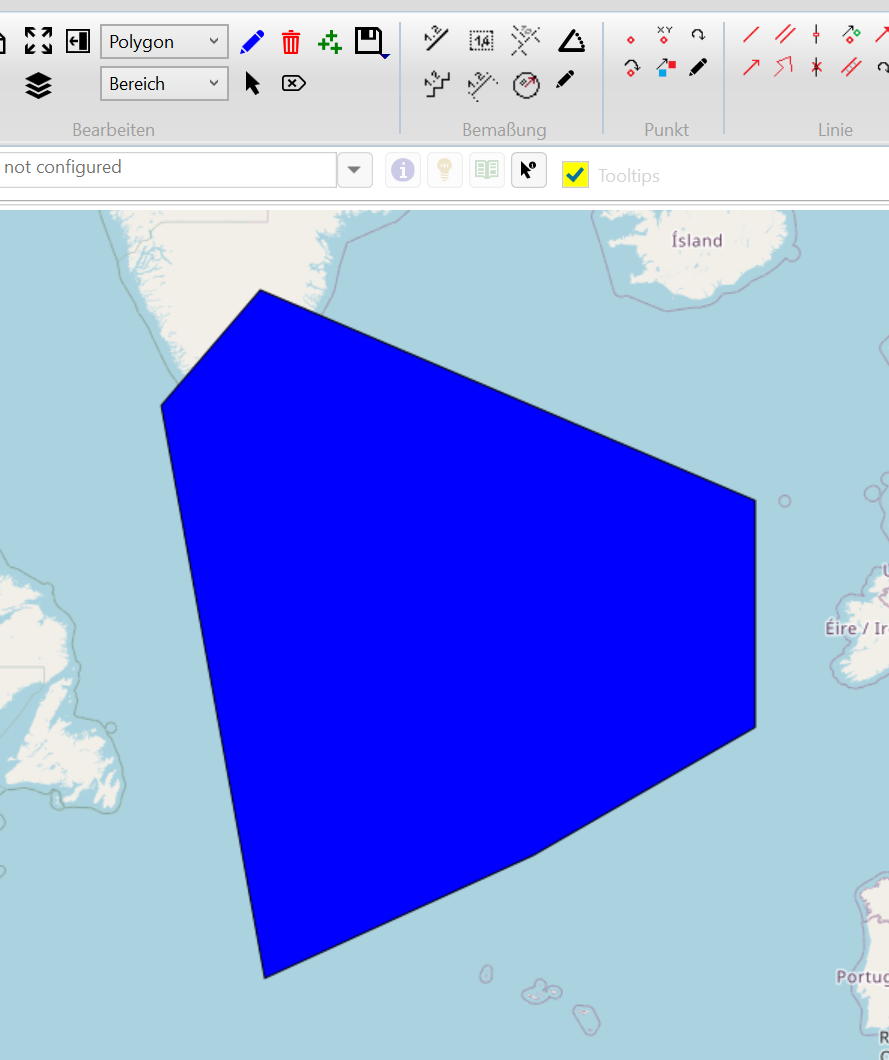Select the stepped dimension tool
The image size is (889, 1060).
coord(437,85)
